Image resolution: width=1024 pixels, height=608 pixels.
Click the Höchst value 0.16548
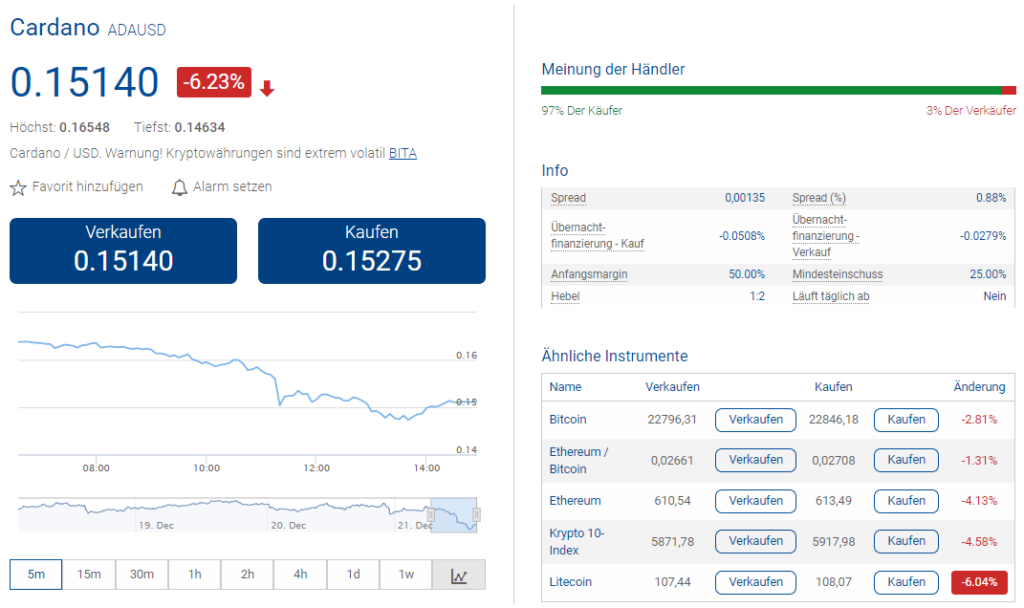pos(84,127)
